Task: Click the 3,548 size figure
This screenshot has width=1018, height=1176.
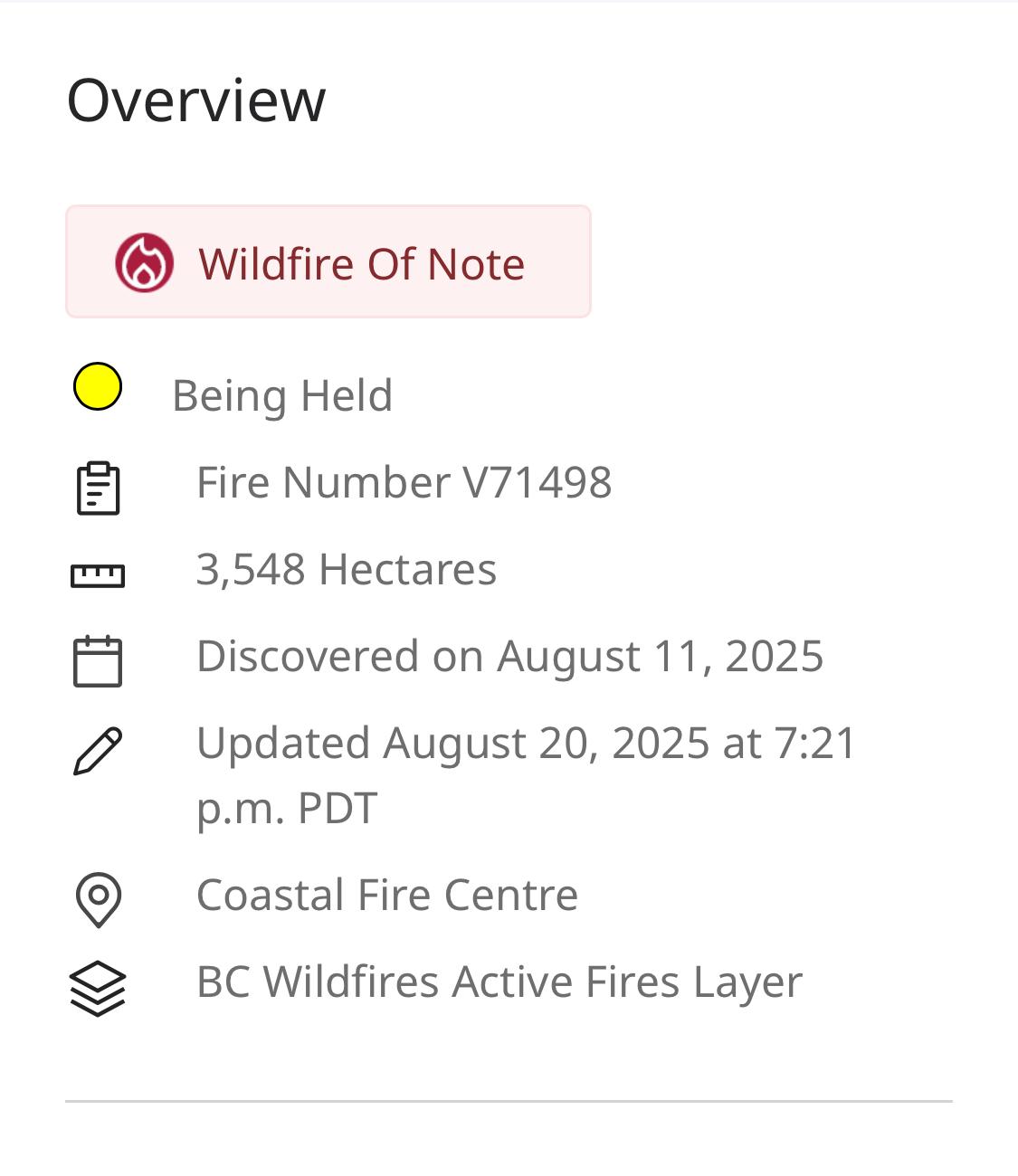Action: (x=251, y=570)
